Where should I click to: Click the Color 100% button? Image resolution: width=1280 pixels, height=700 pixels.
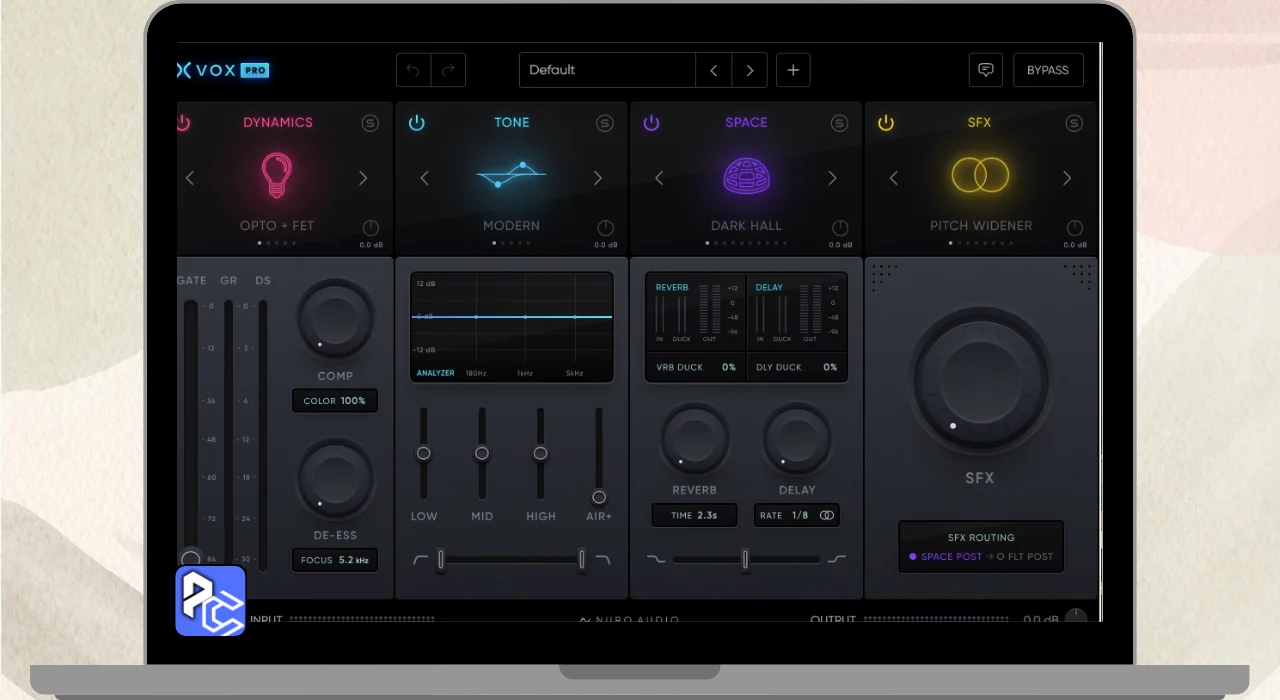(335, 401)
